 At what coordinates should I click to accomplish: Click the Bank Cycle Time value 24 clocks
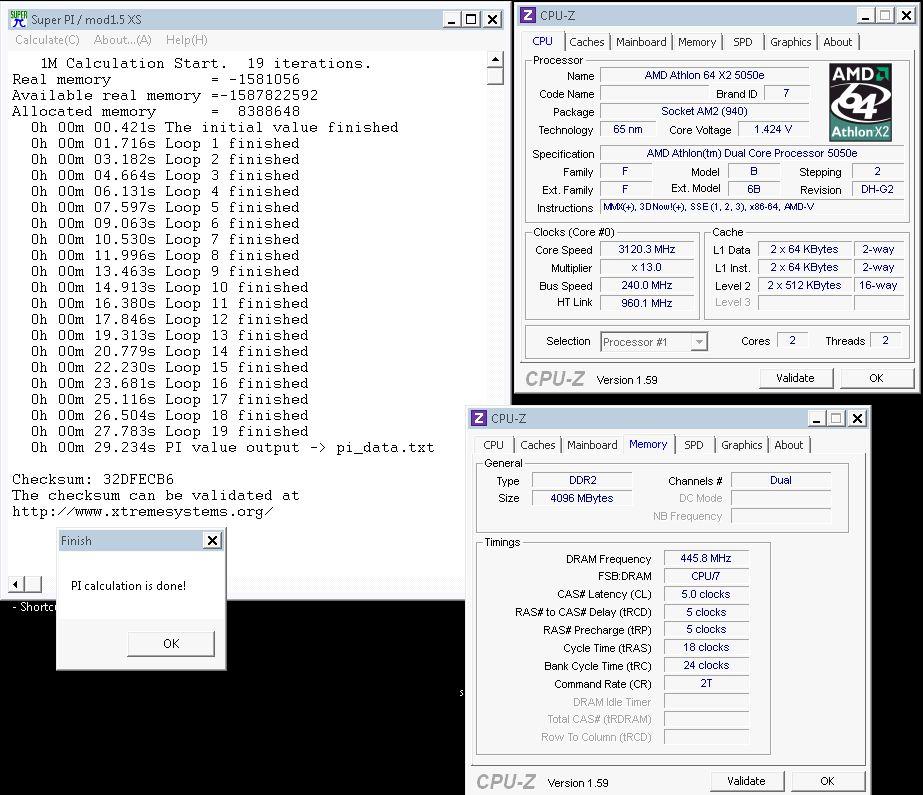tap(706, 666)
